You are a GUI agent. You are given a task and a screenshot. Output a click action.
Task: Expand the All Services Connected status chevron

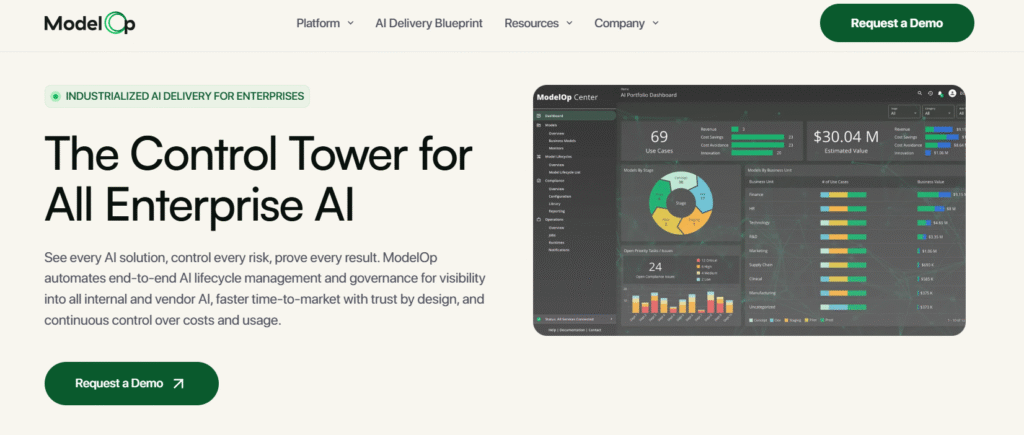tap(611, 319)
